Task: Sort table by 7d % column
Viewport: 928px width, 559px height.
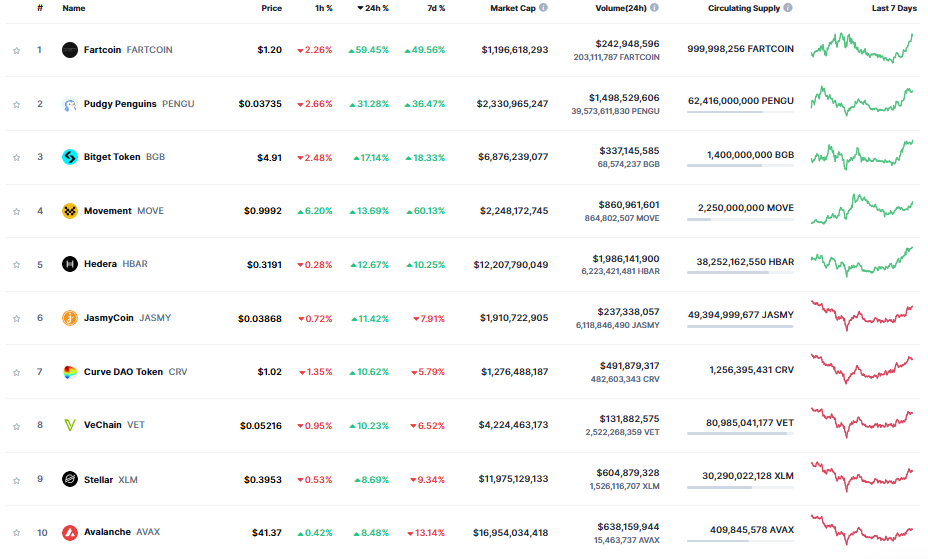Action: coord(435,8)
